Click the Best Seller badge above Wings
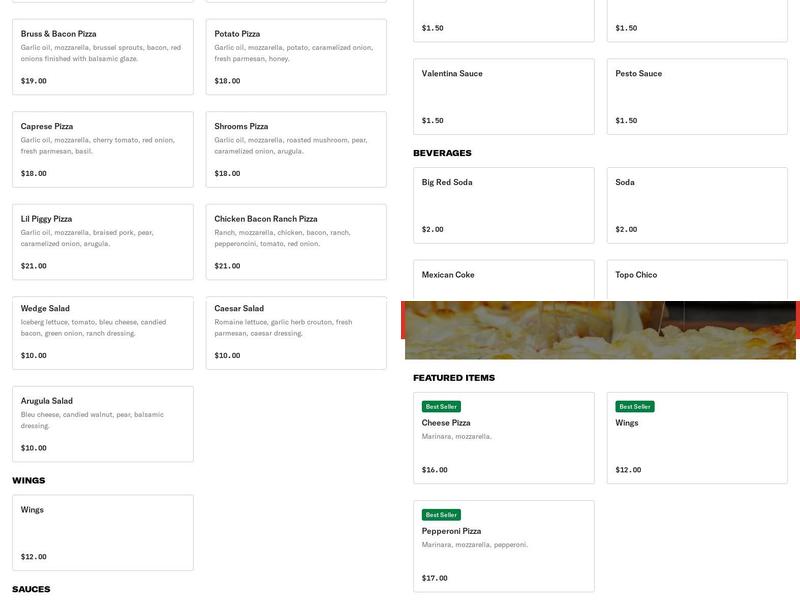Viewport: 800px width, 600px height. pos(635,407)
